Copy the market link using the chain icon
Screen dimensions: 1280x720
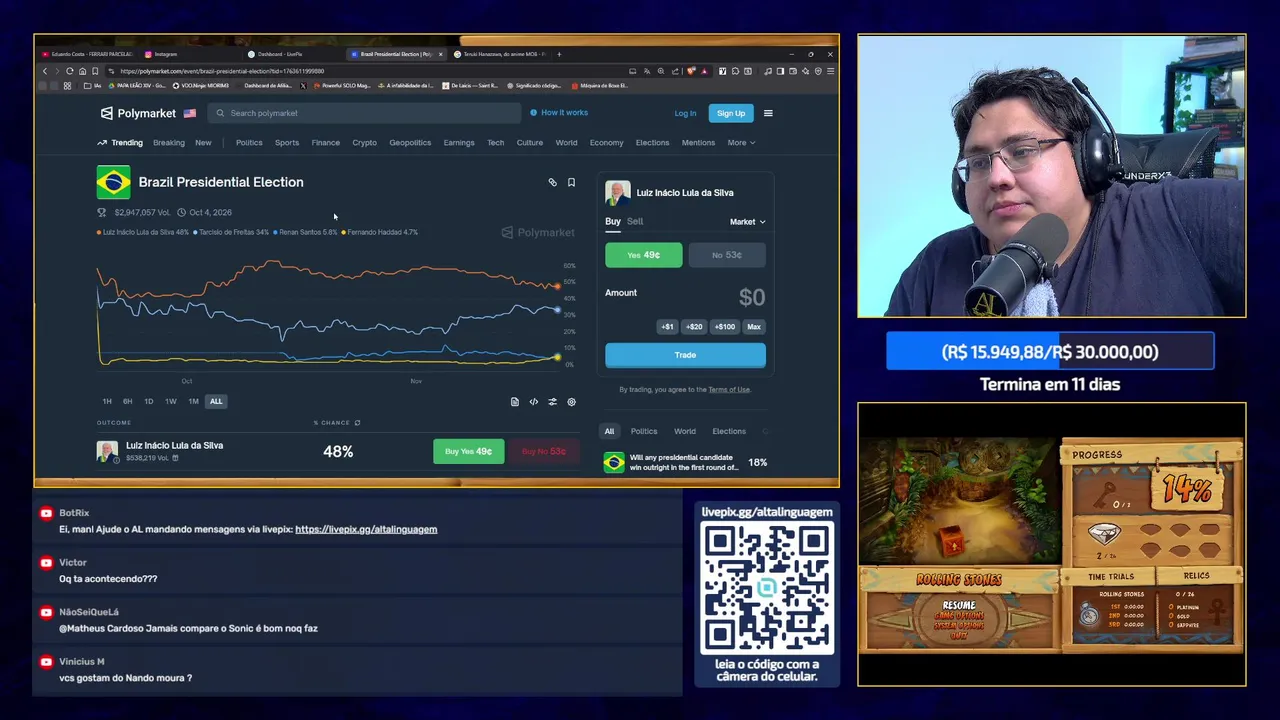click(x=552, y=182)
